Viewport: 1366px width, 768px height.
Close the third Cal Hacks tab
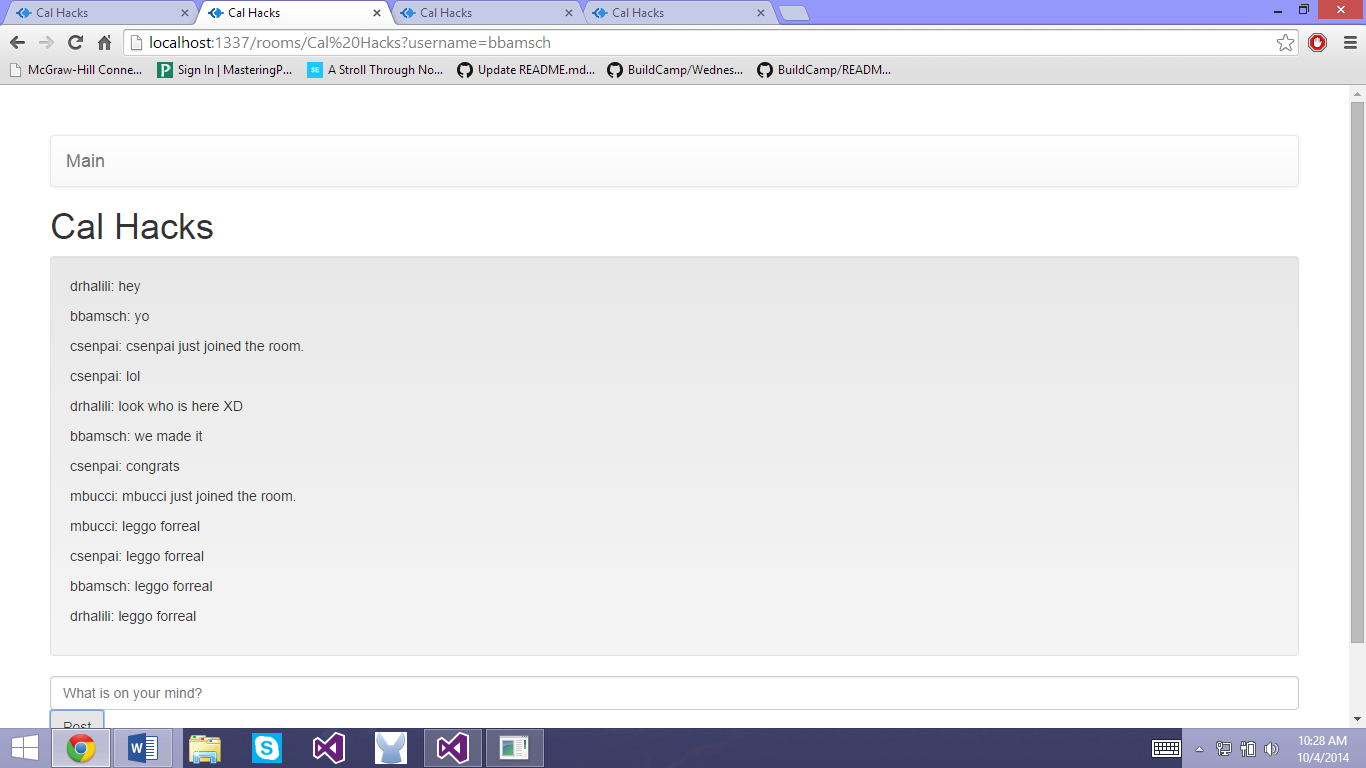click(x=569, y=13)
